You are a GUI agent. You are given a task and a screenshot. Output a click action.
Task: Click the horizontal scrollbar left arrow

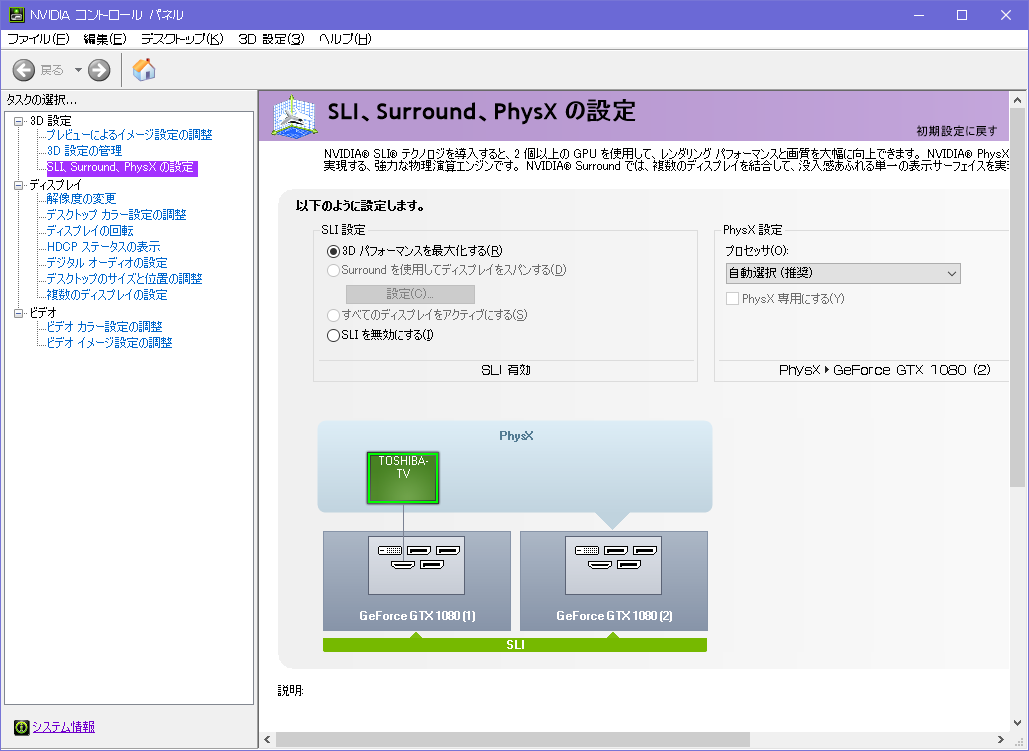pyautogui.click(x=267, y=740)
